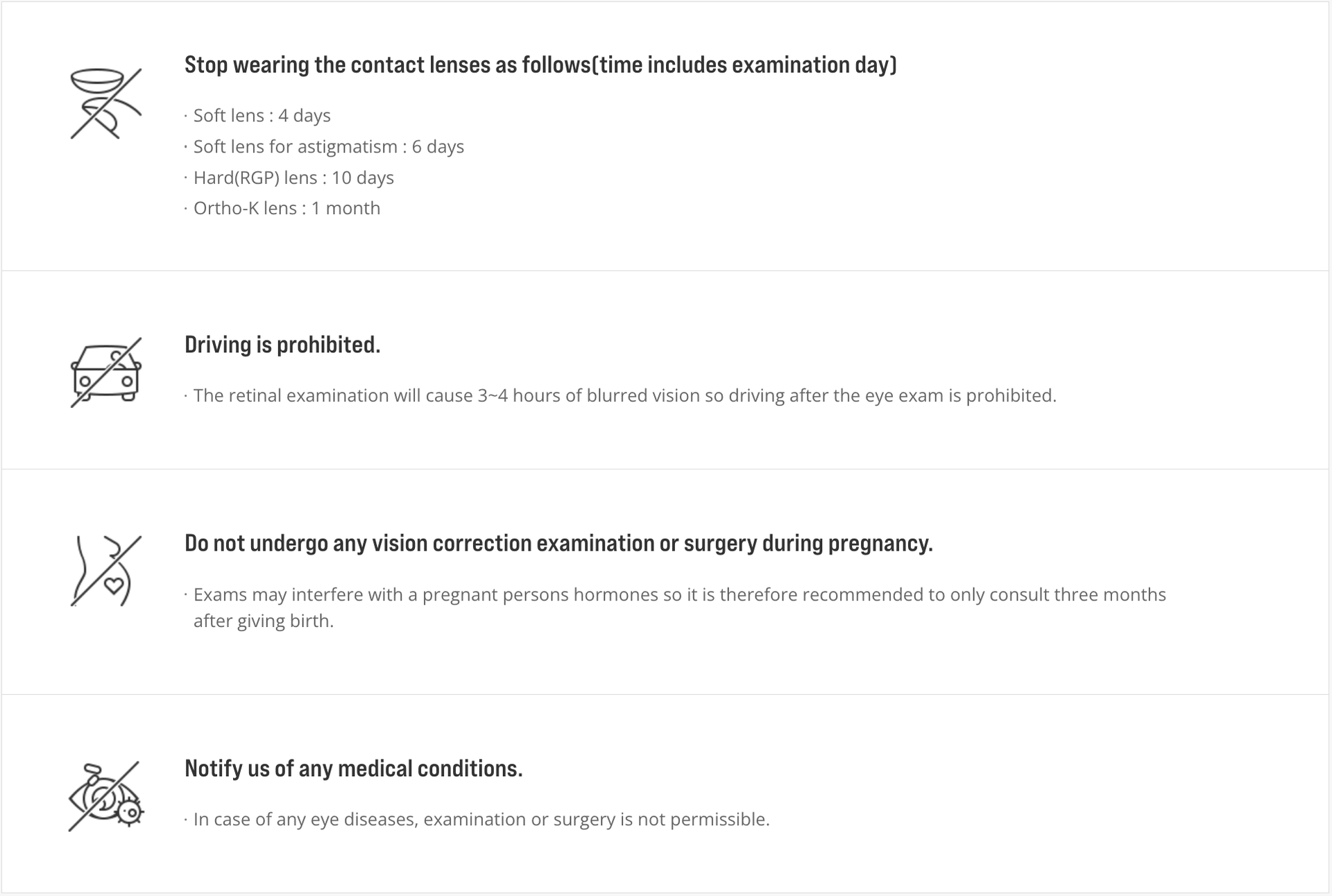
Task: Click 'Notify us of any medical conditions.' heading
Action: (x=354, y=768)
